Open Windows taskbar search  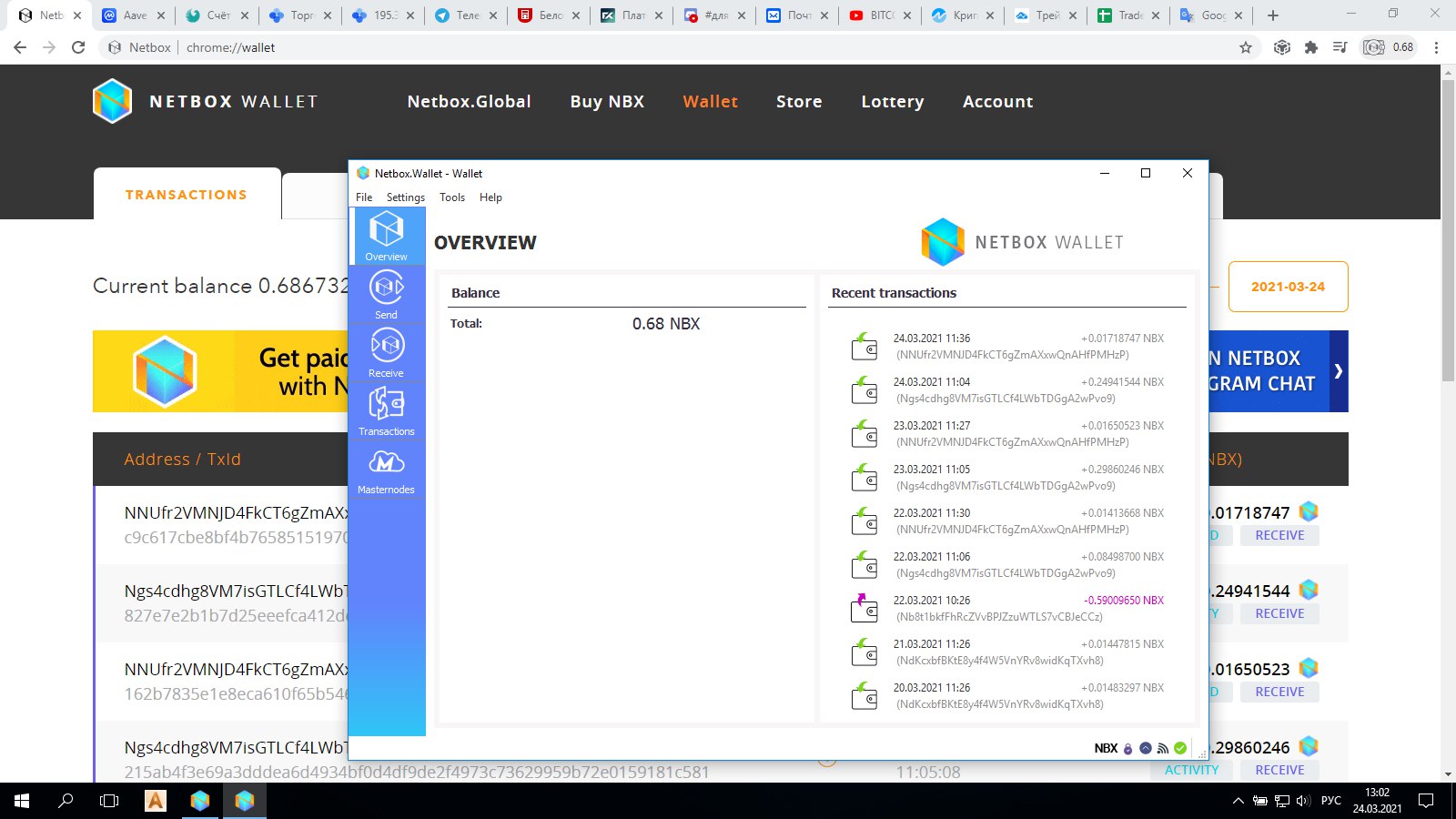[x=66, y=801]
